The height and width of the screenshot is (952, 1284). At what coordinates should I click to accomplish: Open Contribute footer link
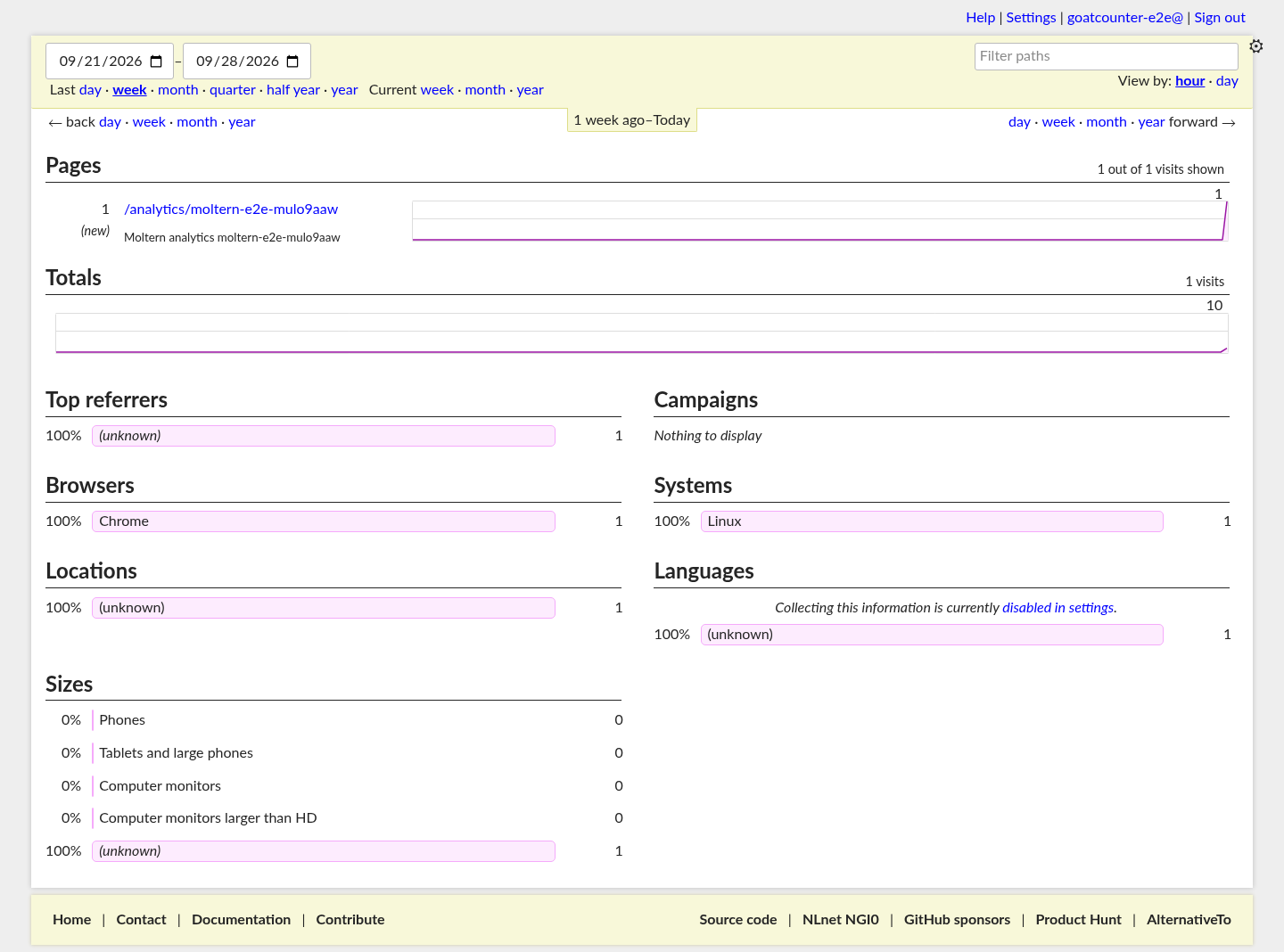(x=350, y=920)
